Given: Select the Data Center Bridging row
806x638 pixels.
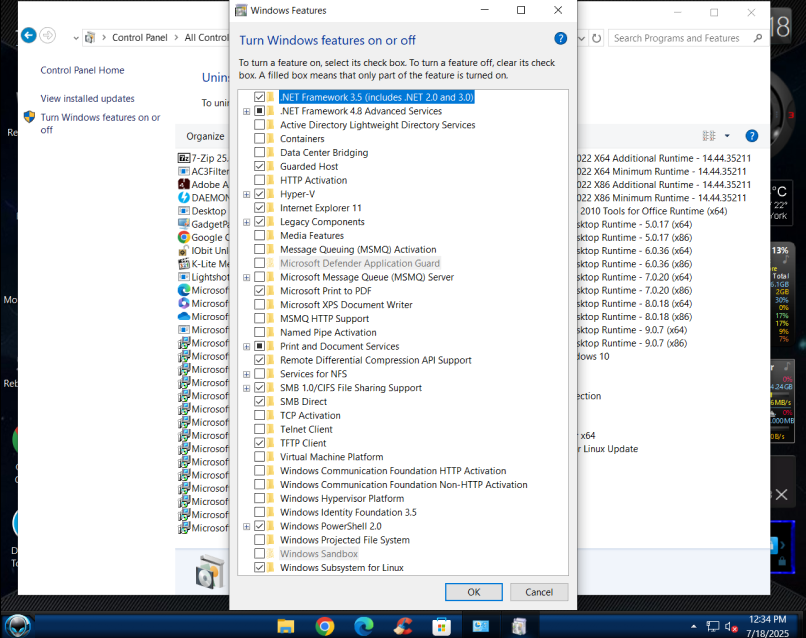Looking at the screenshot, I should coord(324,153).
